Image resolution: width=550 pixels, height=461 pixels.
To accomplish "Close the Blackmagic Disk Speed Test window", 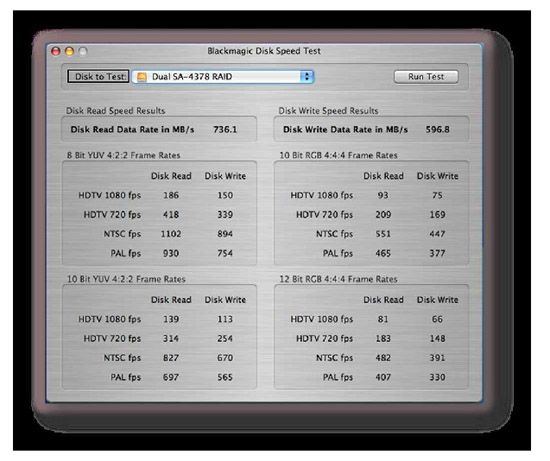I will tap(56, 52).
